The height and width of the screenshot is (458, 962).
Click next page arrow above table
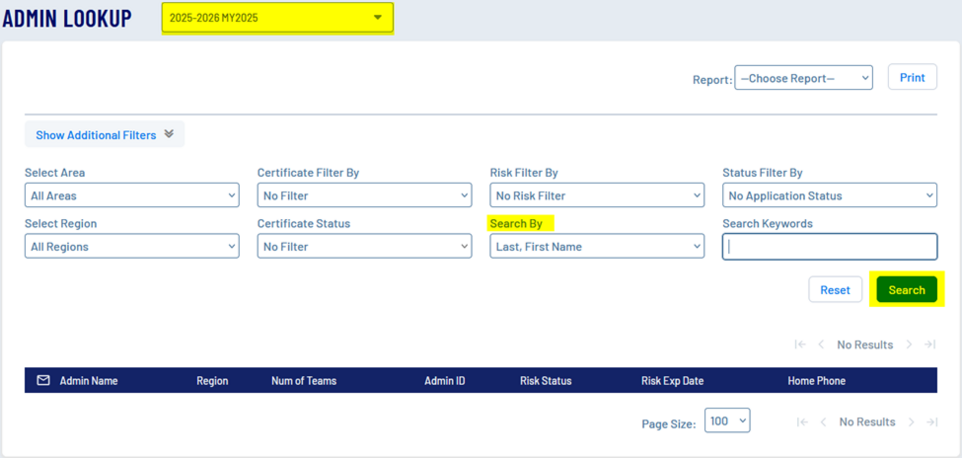point(909,345)
